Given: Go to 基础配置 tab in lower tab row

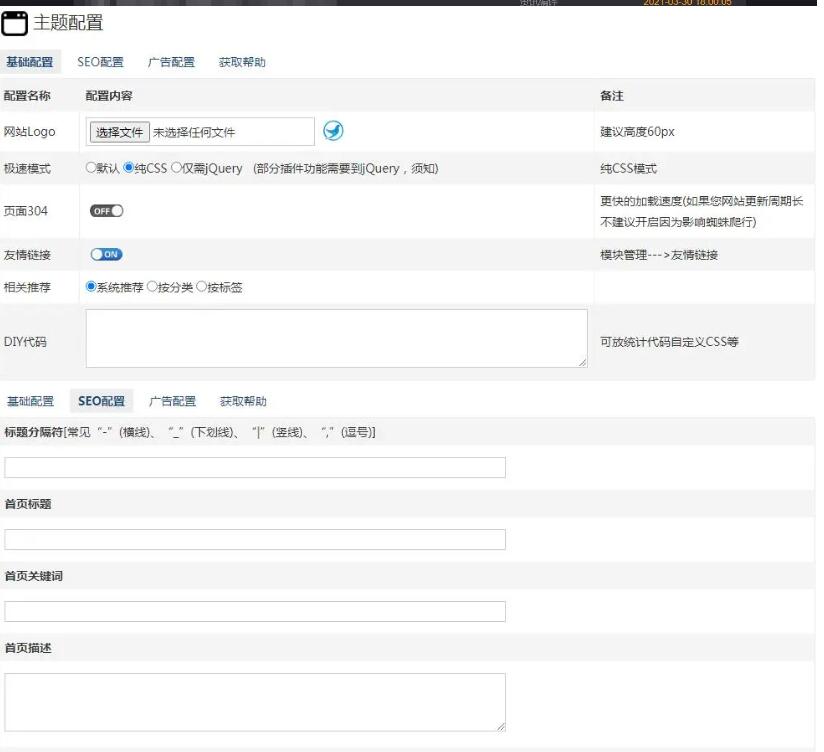Looking at the screenshot, I should 30,401.
